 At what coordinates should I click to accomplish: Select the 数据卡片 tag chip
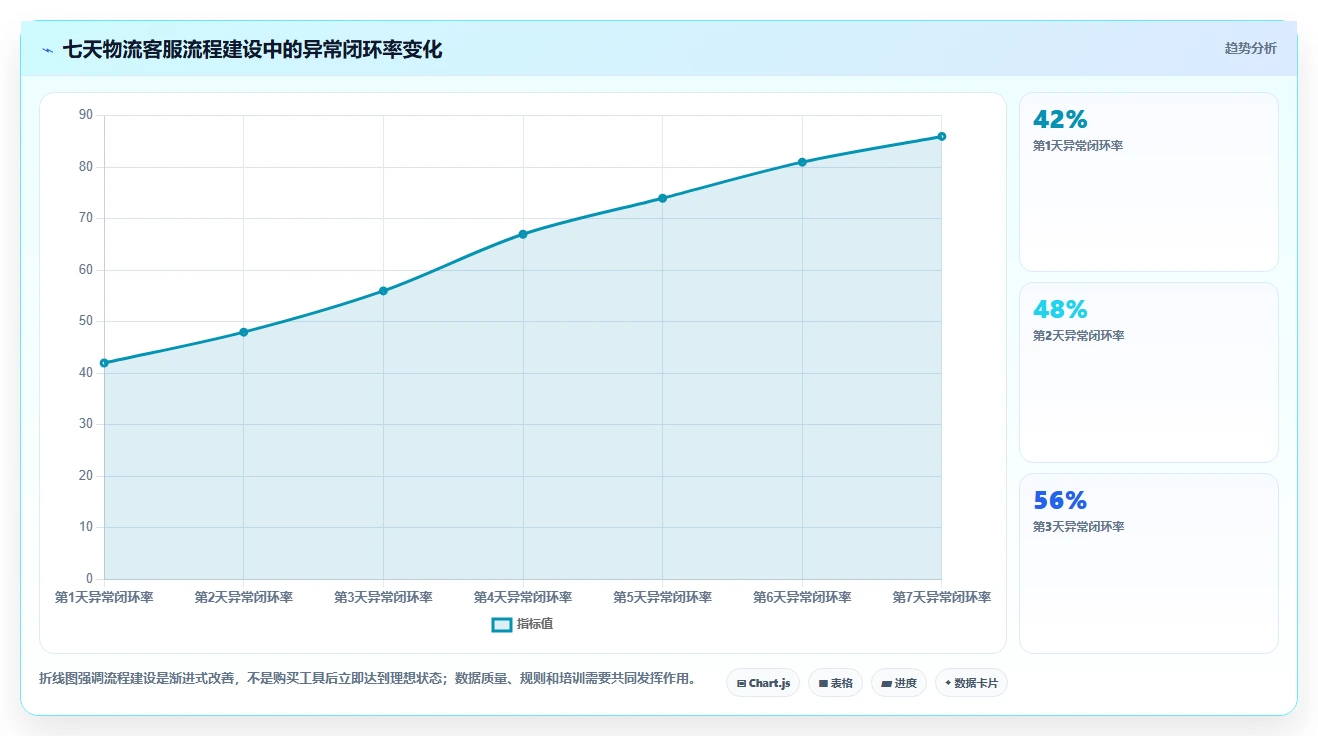click(971, 683)
